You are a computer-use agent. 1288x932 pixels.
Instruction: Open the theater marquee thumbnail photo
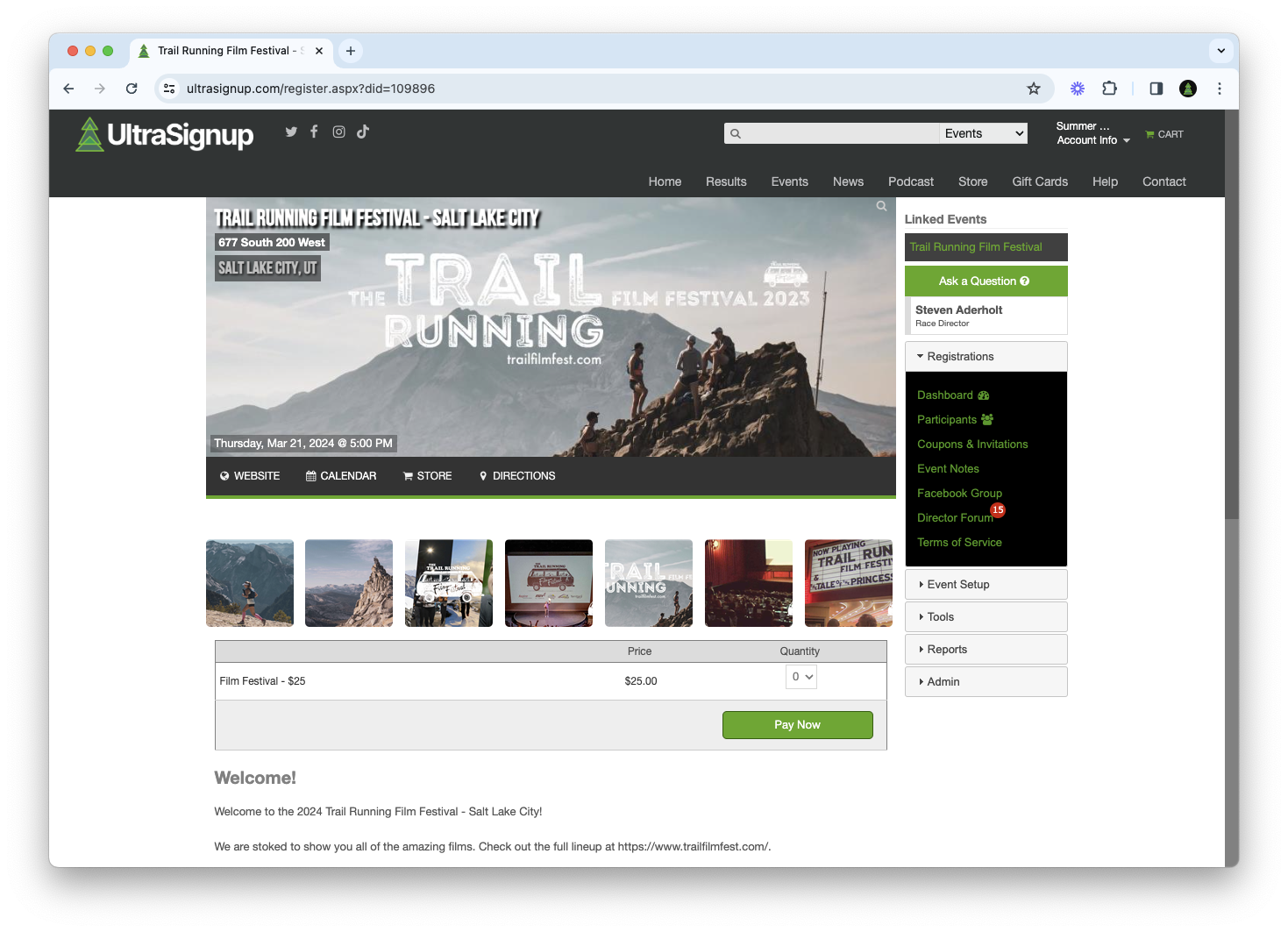848,583
